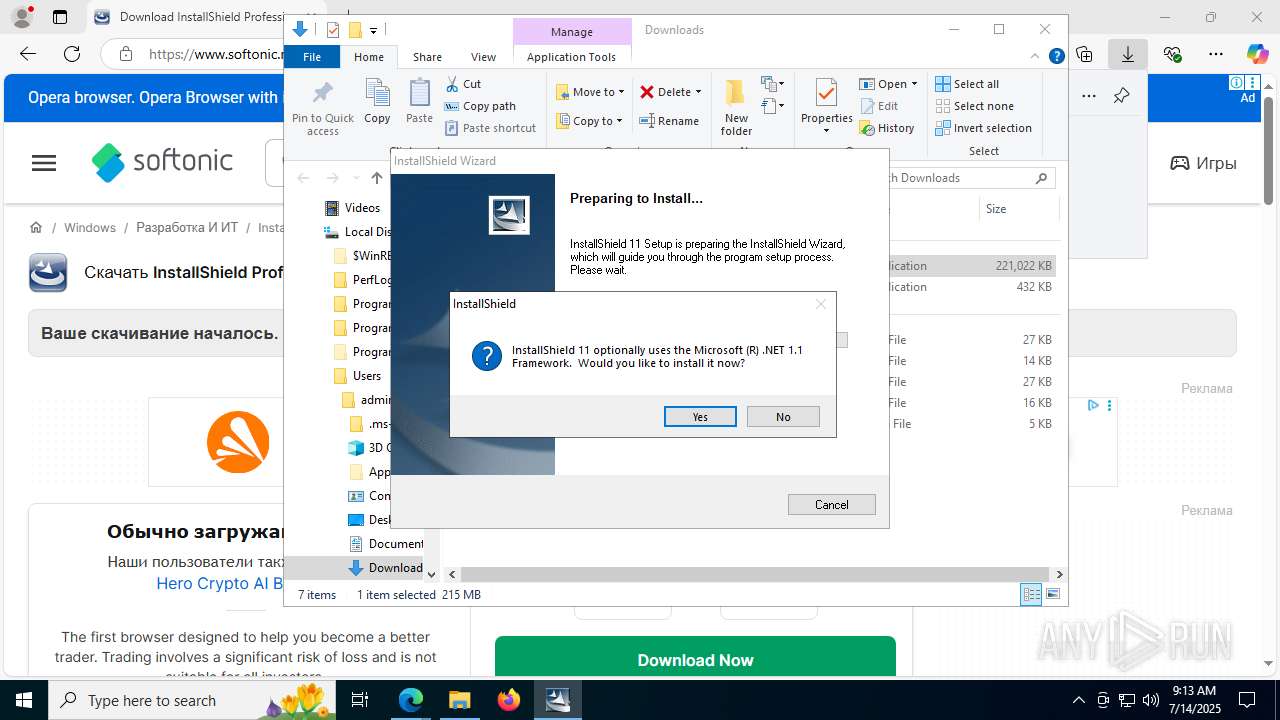Confirm .NET install with Yes button
The image size is (1280, 720).
pyautogui.click(x=700, y=417)
